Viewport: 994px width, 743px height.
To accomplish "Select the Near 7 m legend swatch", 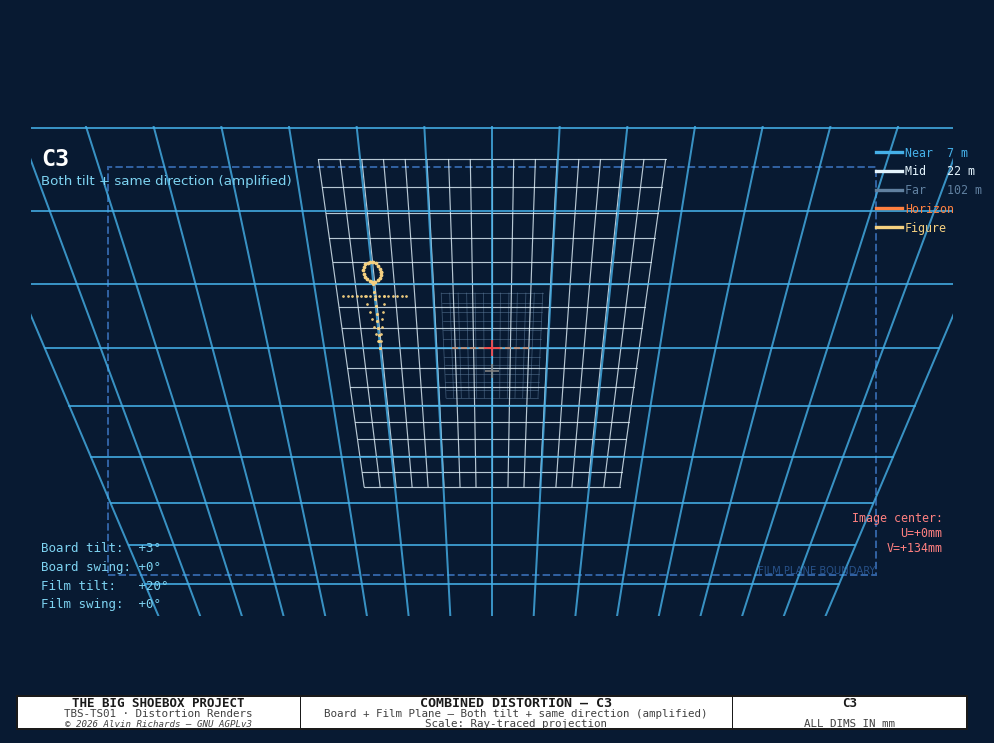I will tap(889, 153).
